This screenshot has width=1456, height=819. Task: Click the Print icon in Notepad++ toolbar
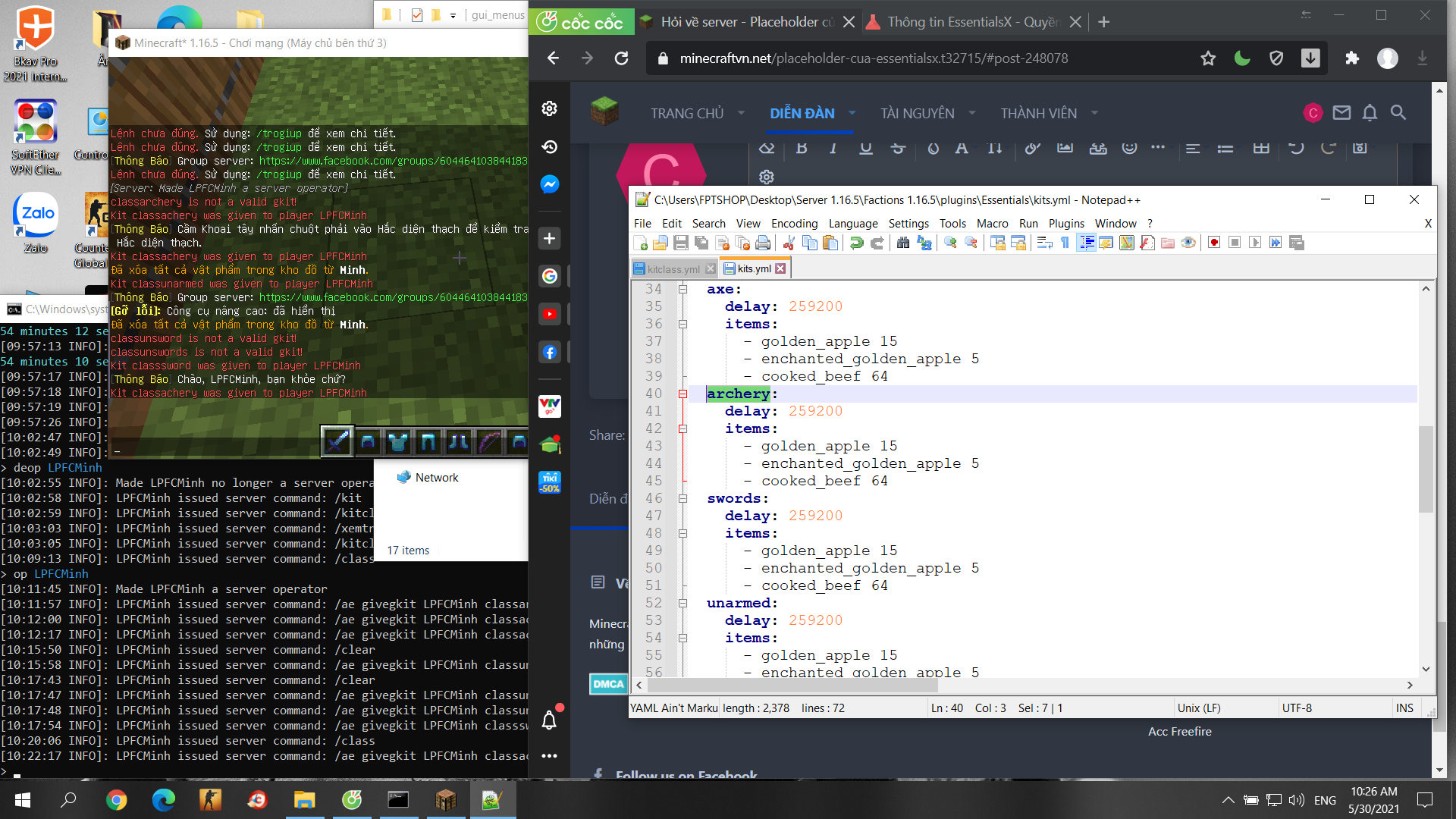[x=763, y=243]
